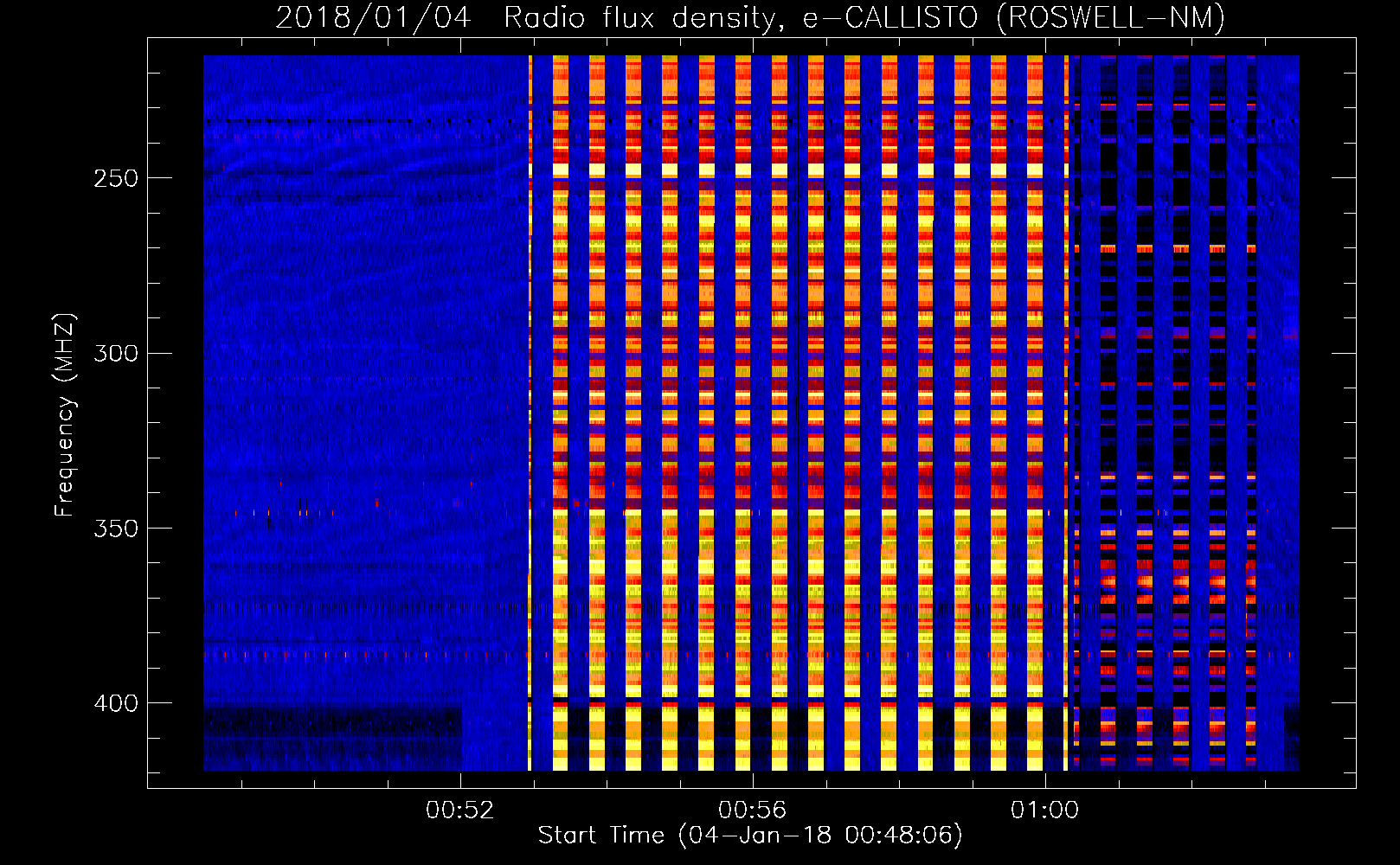Click the 350 frequency tick label
Image resolution: width=1400 pixels, height=865 pixels.
coord(116,529)
